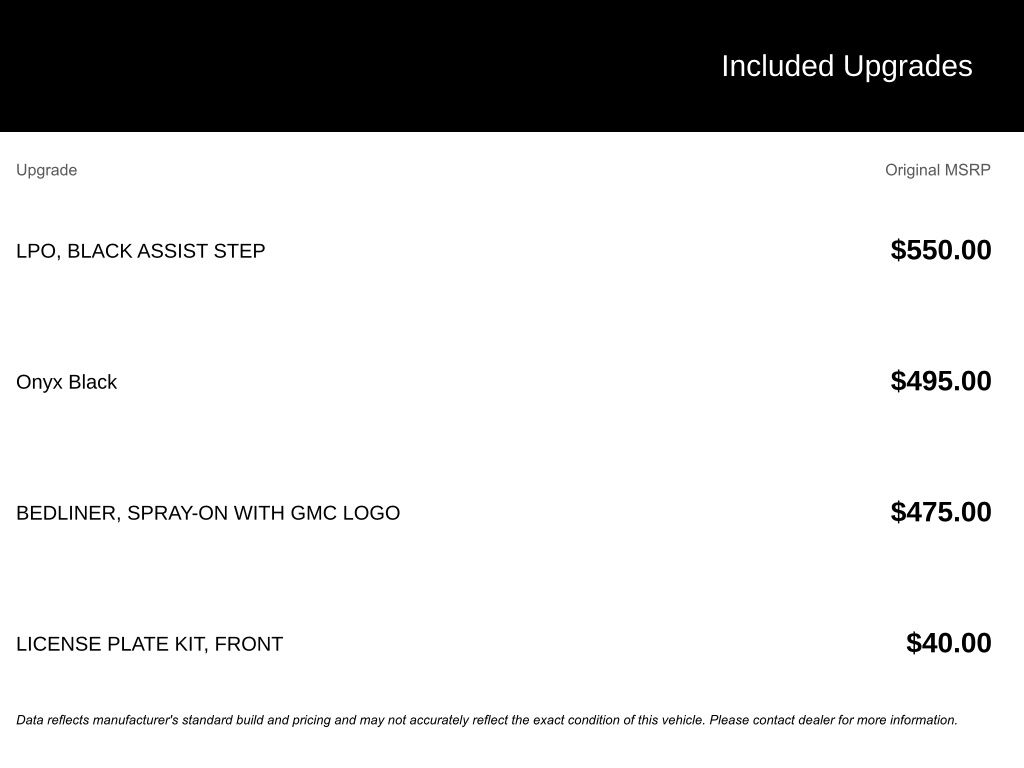Screen dimensions: 1024x768
Task: Click the $475.00 price
Action: [x=940, y=512]
